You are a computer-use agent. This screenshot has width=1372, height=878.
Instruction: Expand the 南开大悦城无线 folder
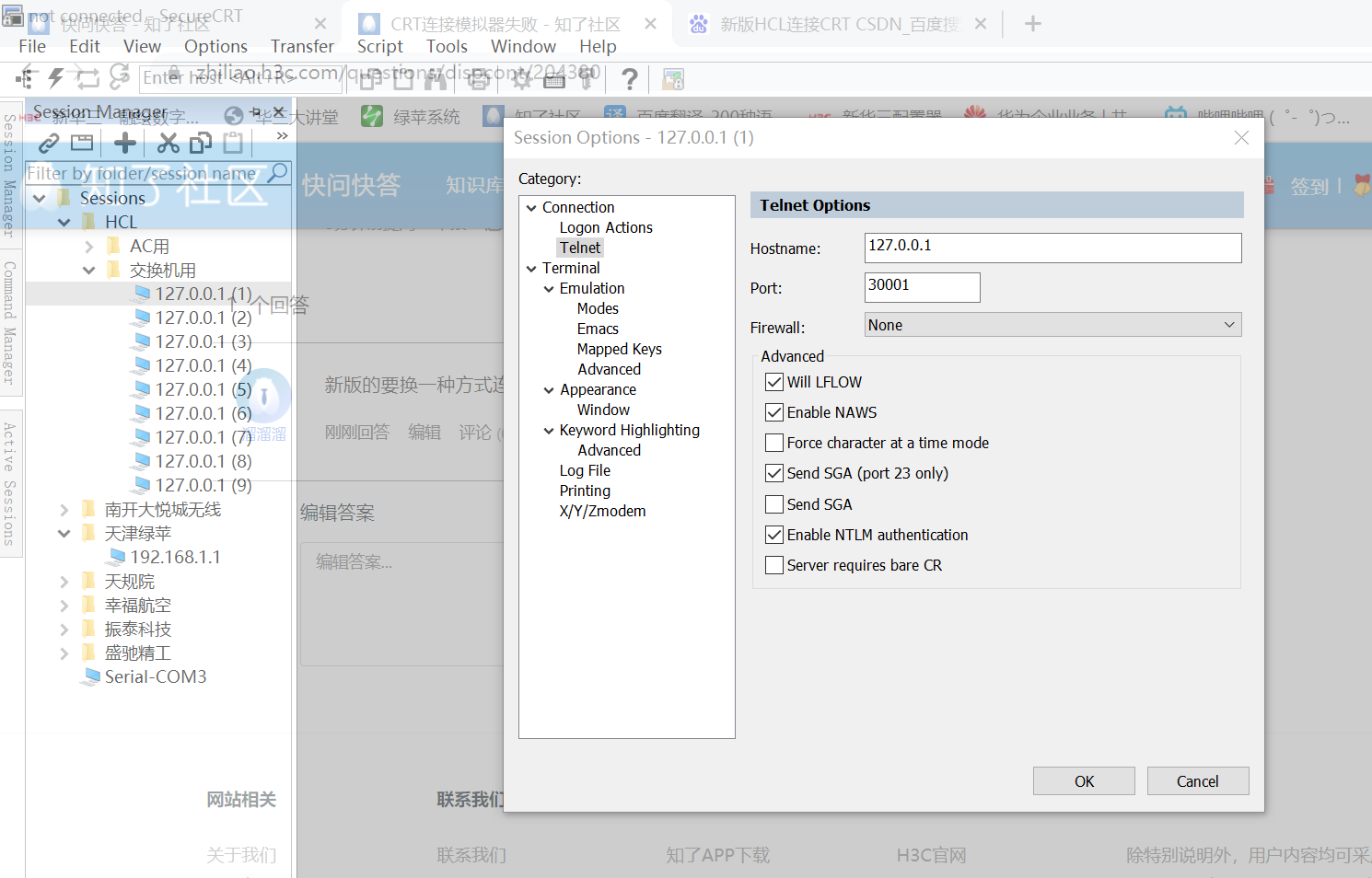[64, 510]
